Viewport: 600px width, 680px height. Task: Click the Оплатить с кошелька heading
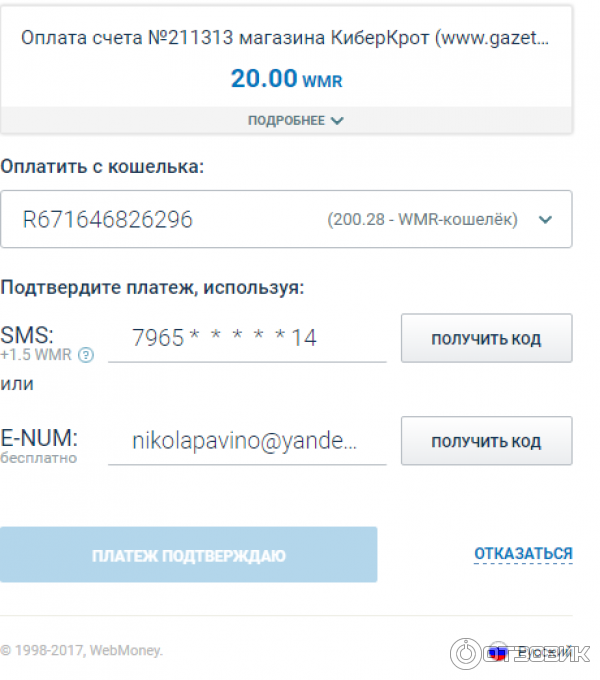pyautogui.click(x=102, y=166)
